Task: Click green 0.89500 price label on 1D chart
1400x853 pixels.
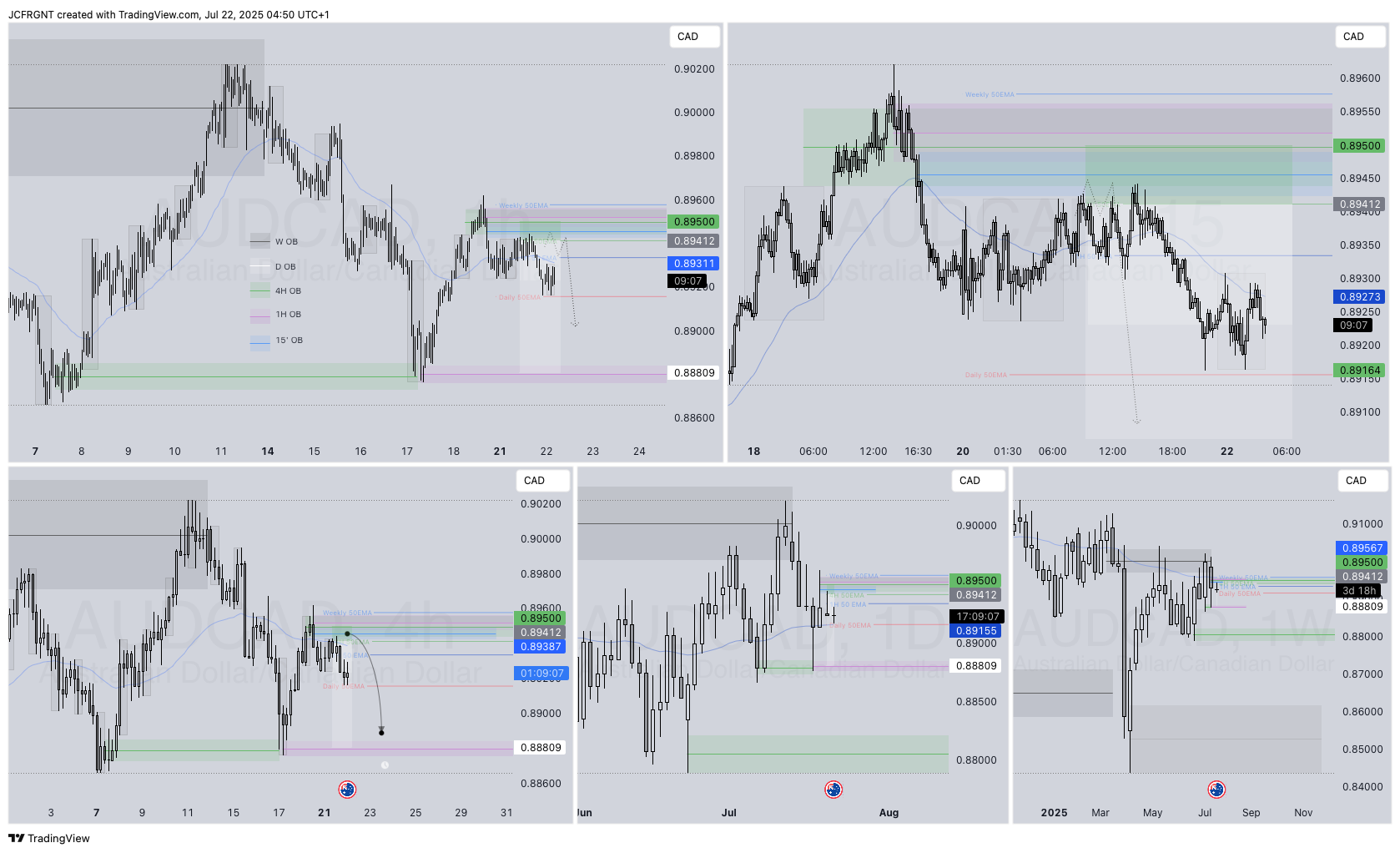Action: (x=975, y=581)
